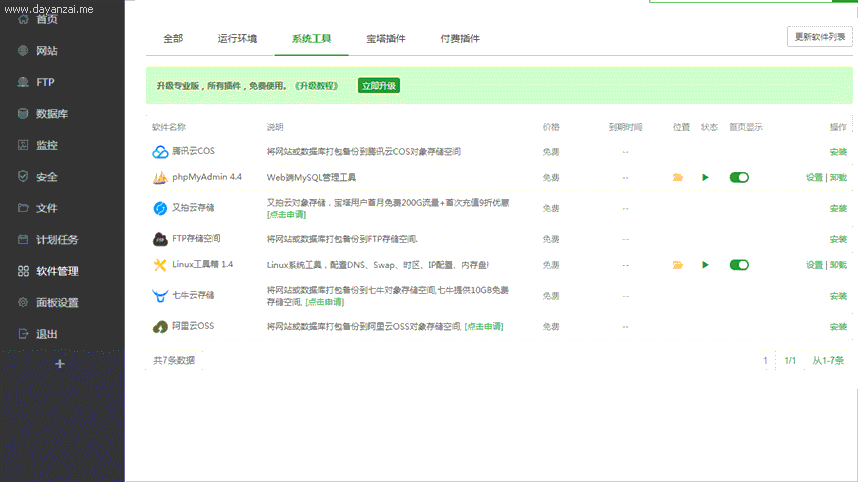Viewport: 858px width, 482px height.
Task: Open Linux工具箱 folder location icon
Action: coord(677,265)
